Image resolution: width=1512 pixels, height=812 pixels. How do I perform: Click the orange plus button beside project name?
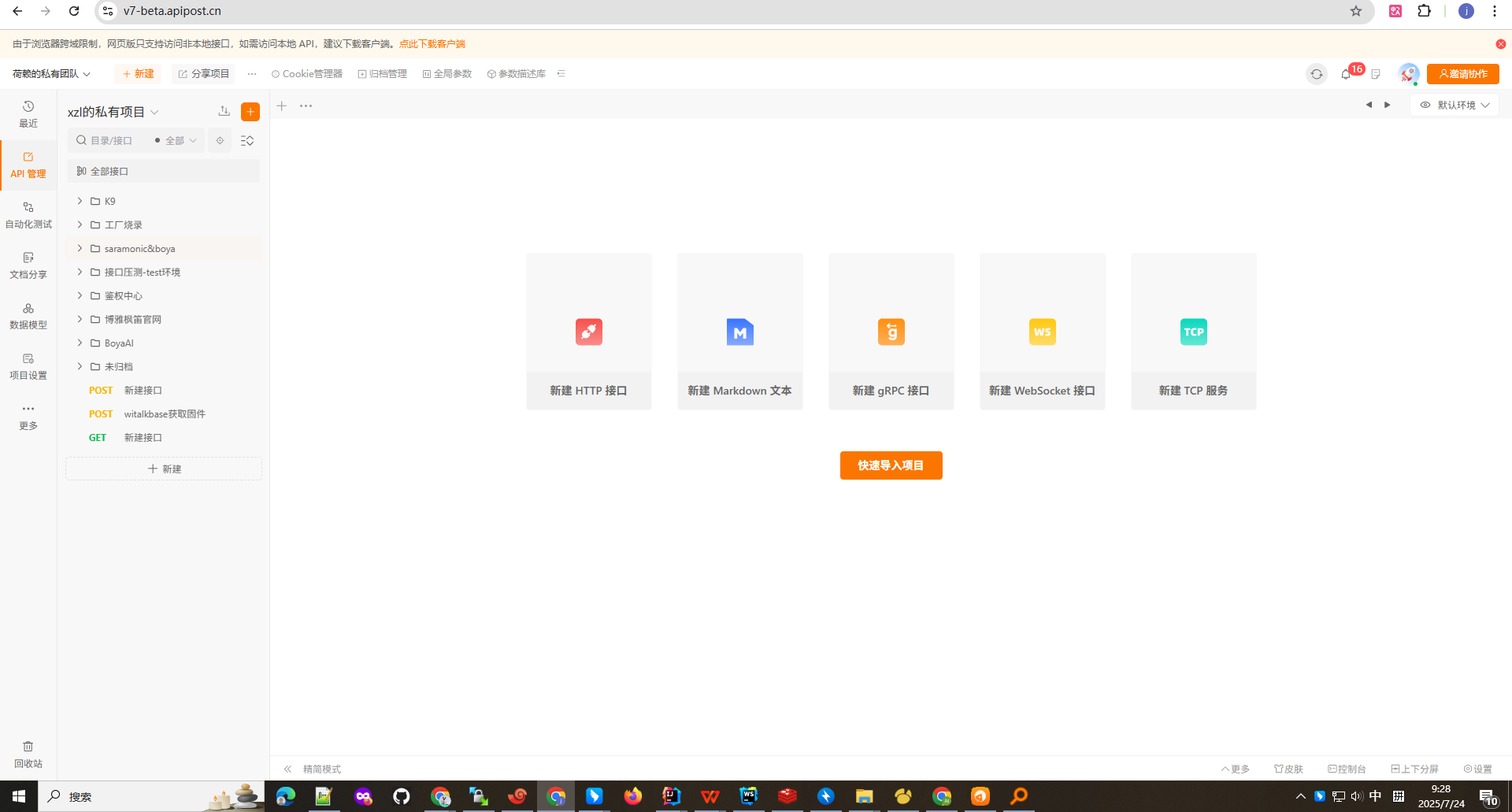(250, 112)
